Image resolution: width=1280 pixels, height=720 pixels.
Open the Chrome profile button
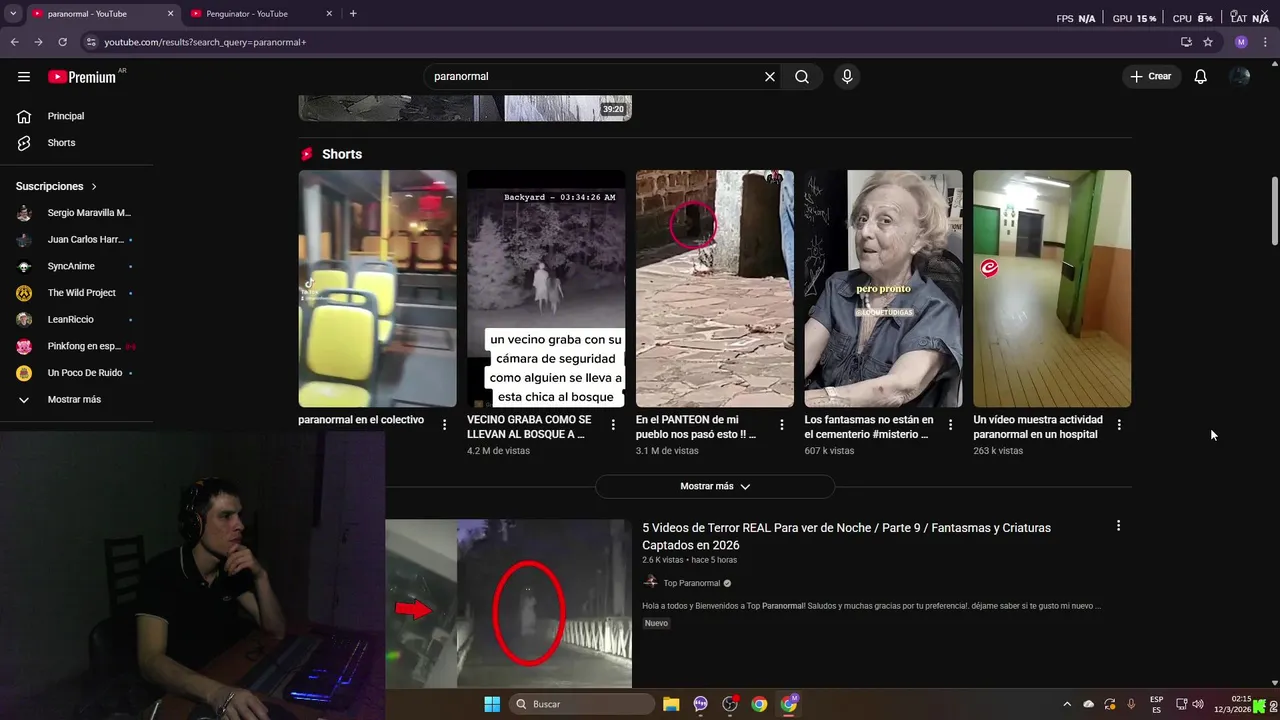click(1241, 42)
